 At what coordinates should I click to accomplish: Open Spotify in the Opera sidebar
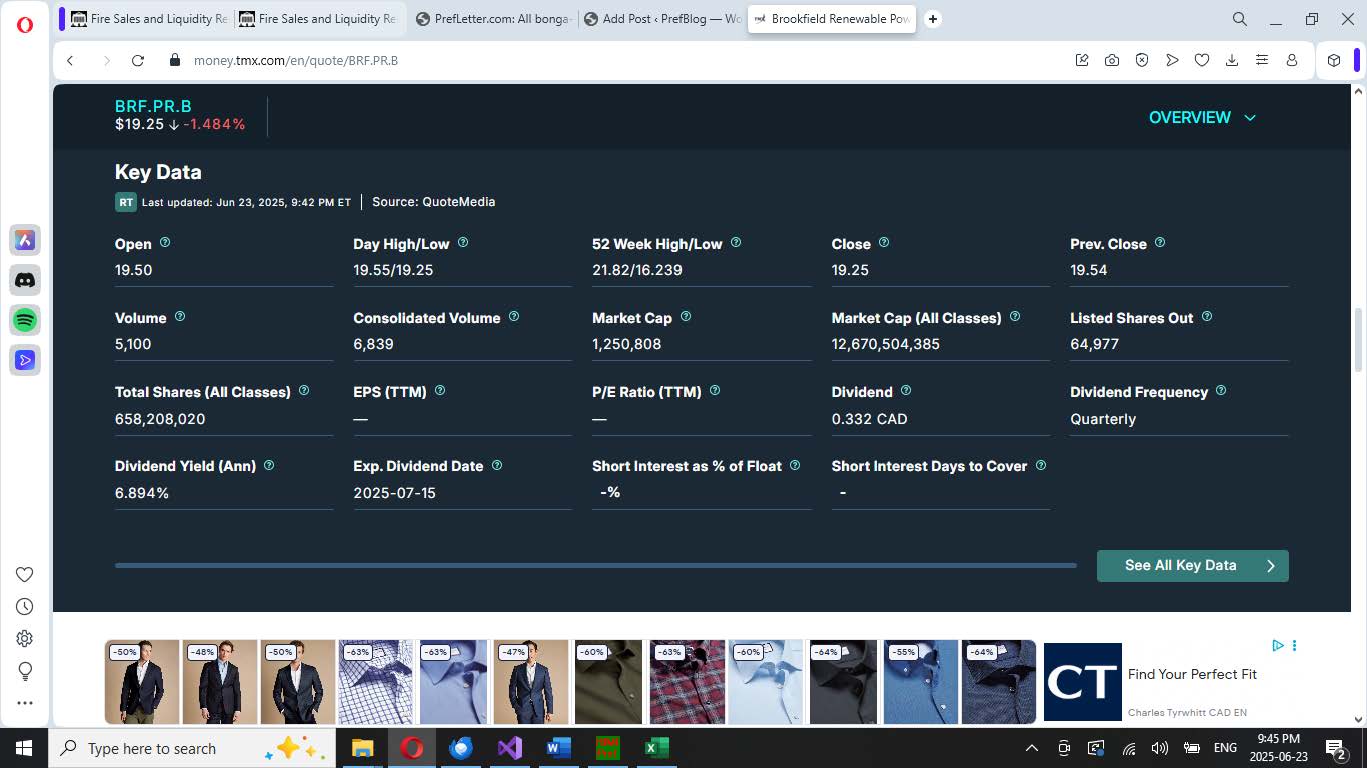point(25,320)
